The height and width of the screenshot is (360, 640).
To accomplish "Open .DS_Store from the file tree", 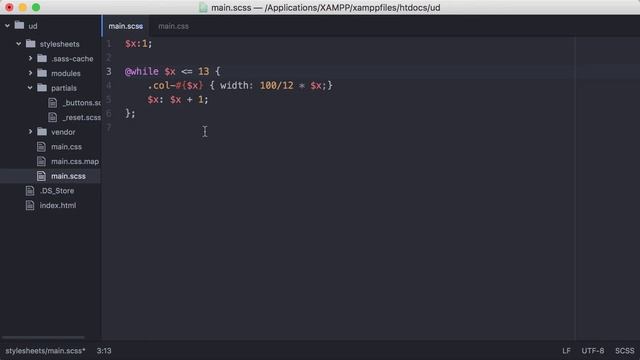I will click(x=57, y=191).
